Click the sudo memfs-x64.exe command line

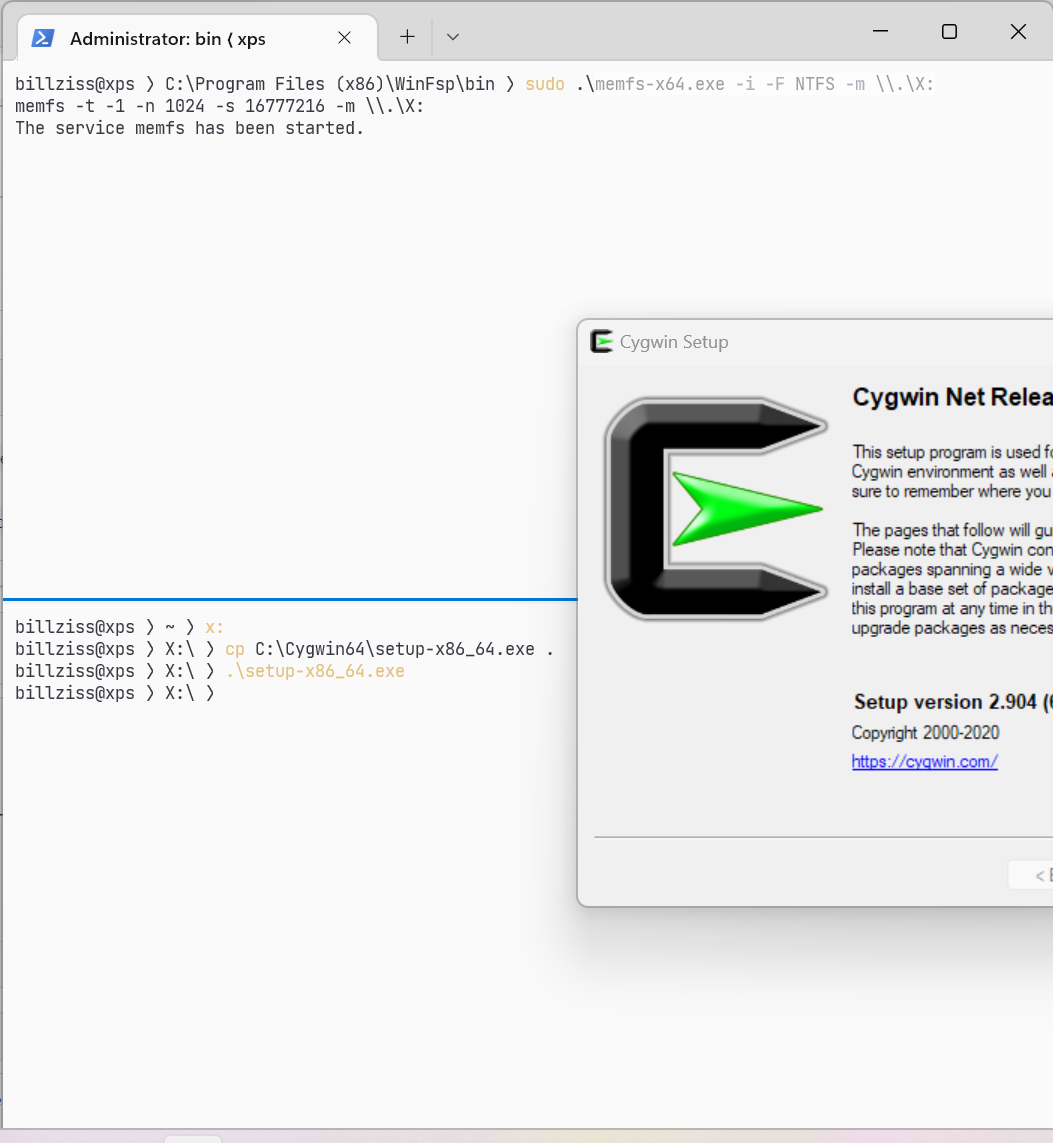(x=474, y=84)
